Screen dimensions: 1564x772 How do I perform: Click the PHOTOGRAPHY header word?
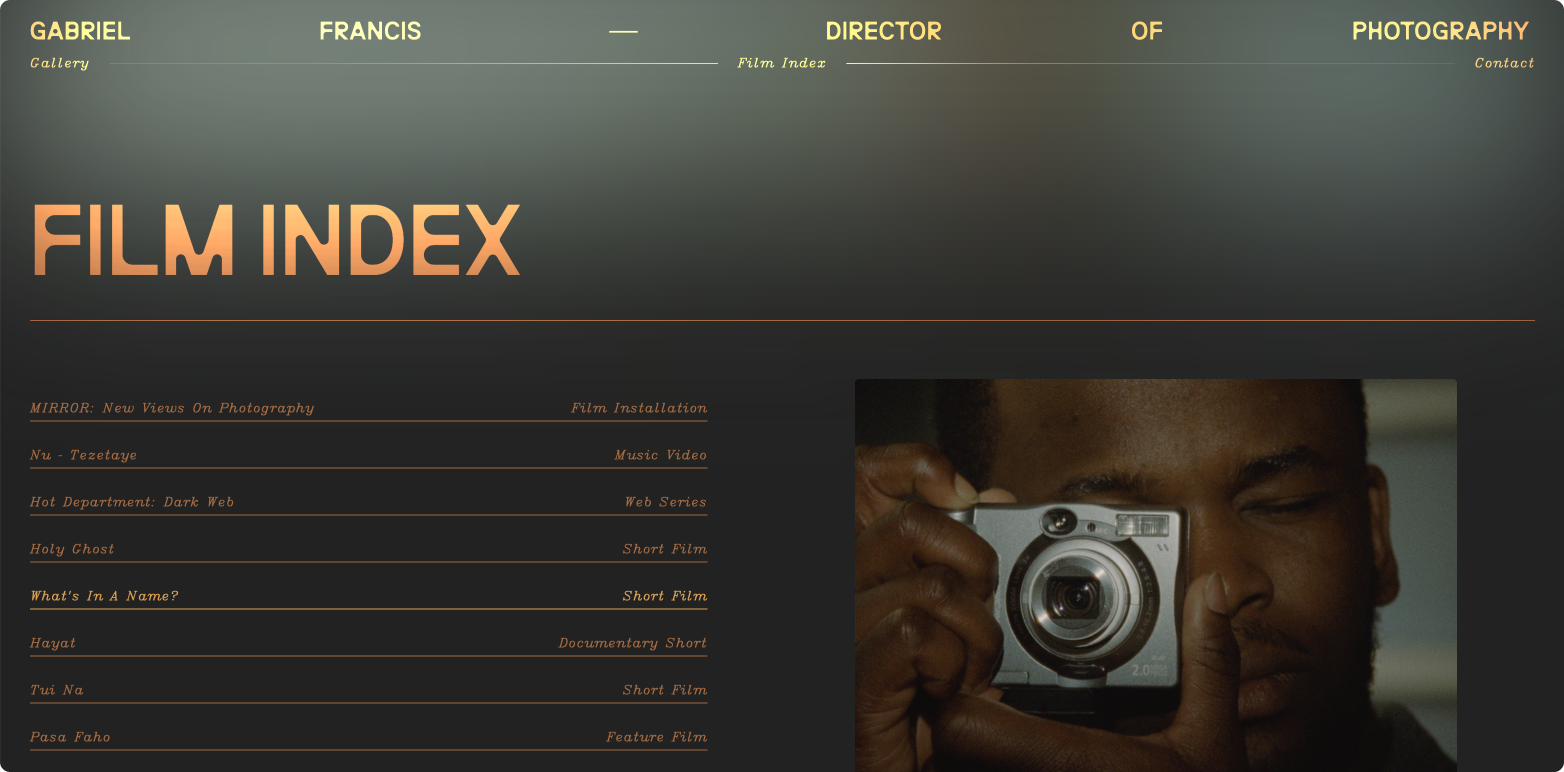(1441, 31)
